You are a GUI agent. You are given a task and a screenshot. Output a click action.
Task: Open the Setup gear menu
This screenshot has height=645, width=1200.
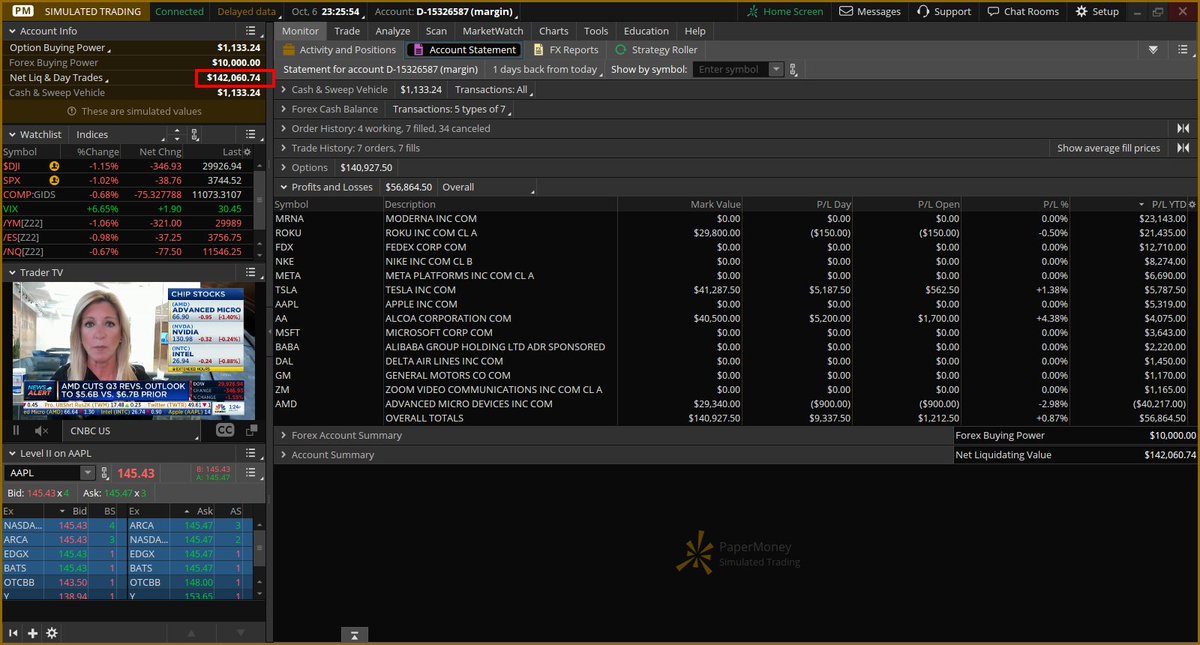point(1097,11)
